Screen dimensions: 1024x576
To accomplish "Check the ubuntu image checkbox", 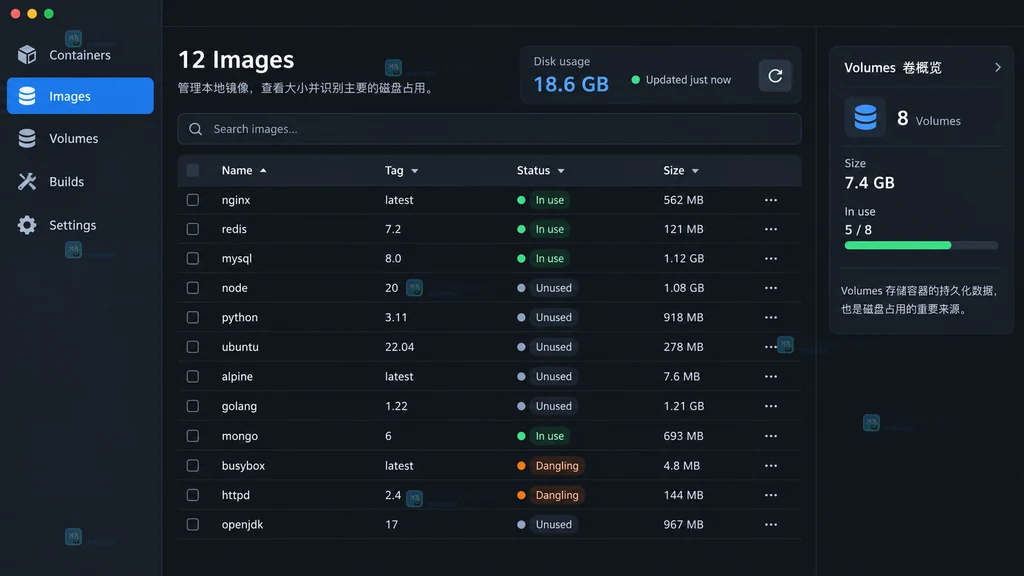I will (x=193, y=347).
